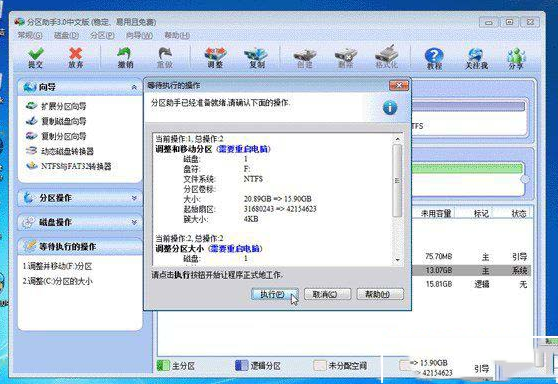Click the dialog list scroll-up arrow
558x384 pixels.
(397, 139)
